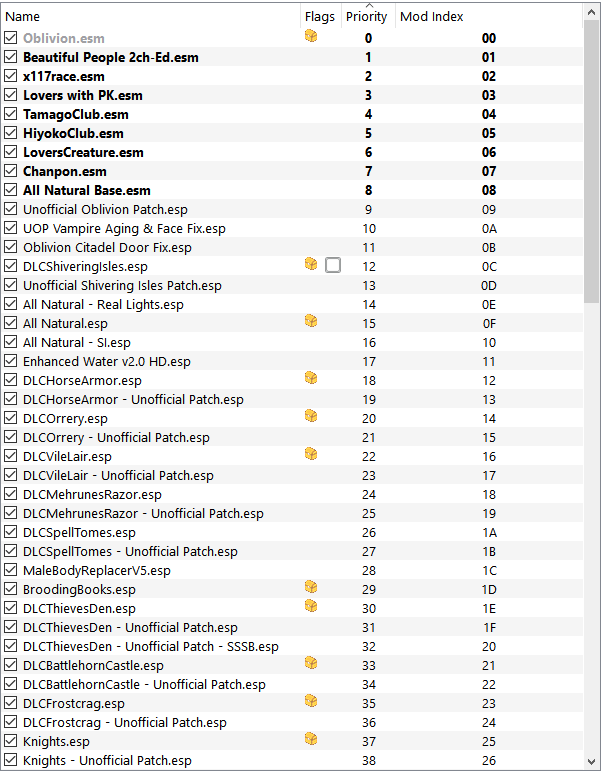Image resolution: width=604 pixels, height=773 pixels.
Task: Sort plugins by the Name header
Action: (151, 17)
